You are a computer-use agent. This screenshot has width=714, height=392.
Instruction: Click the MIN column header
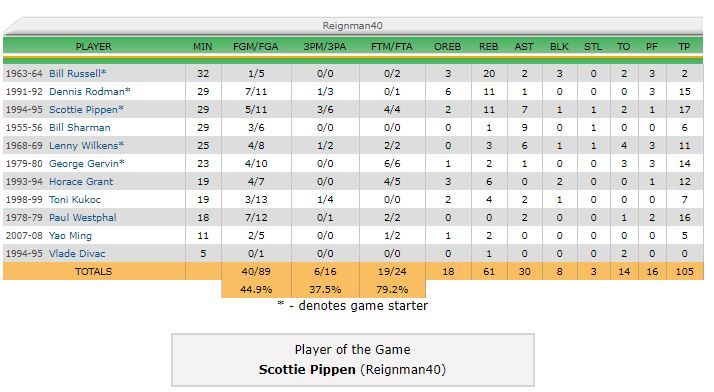[203, 46]
